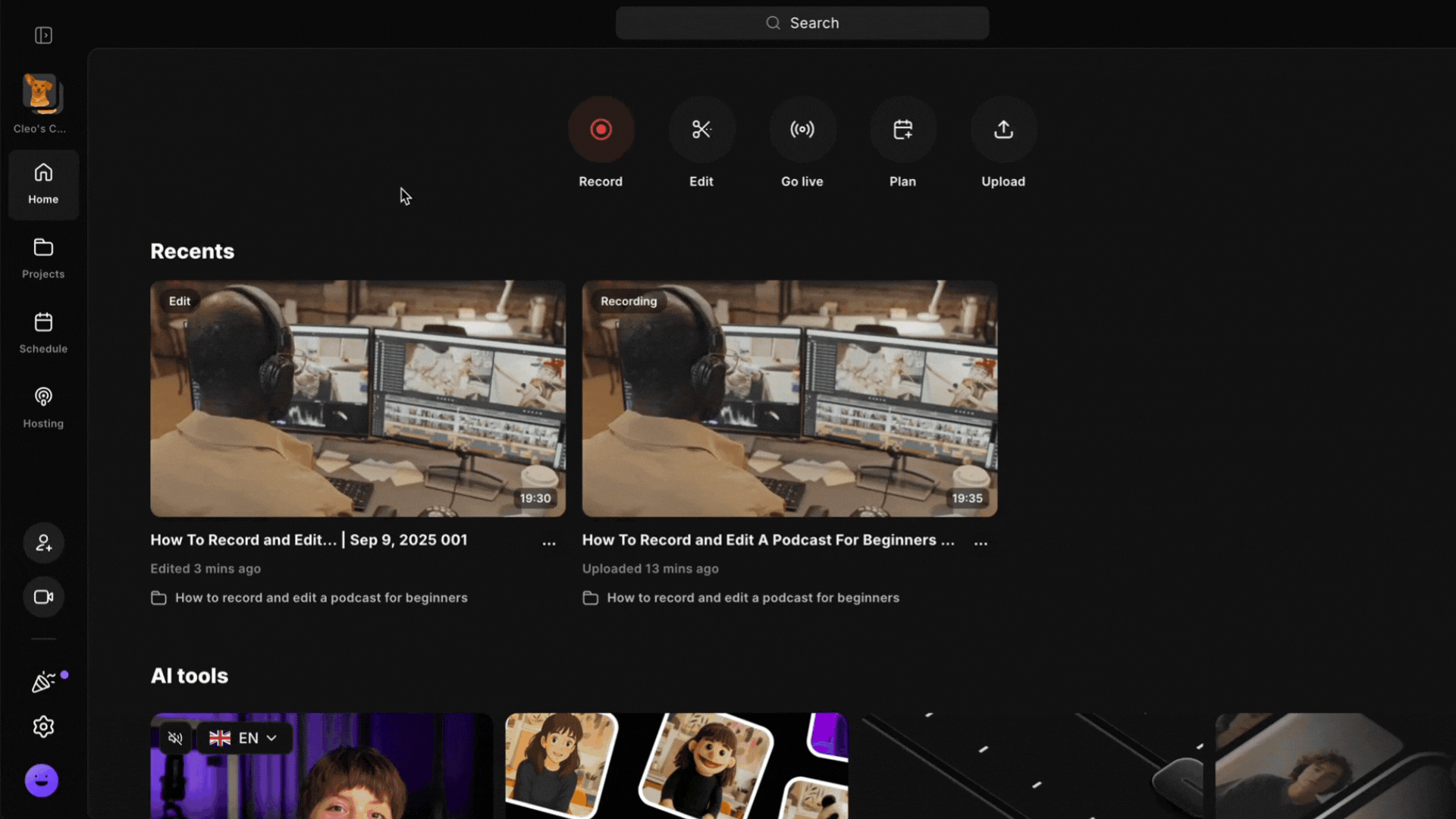Go to Projects in the sidebar
This screenshot has height=819, width=1456.
(x=43, y=258)
